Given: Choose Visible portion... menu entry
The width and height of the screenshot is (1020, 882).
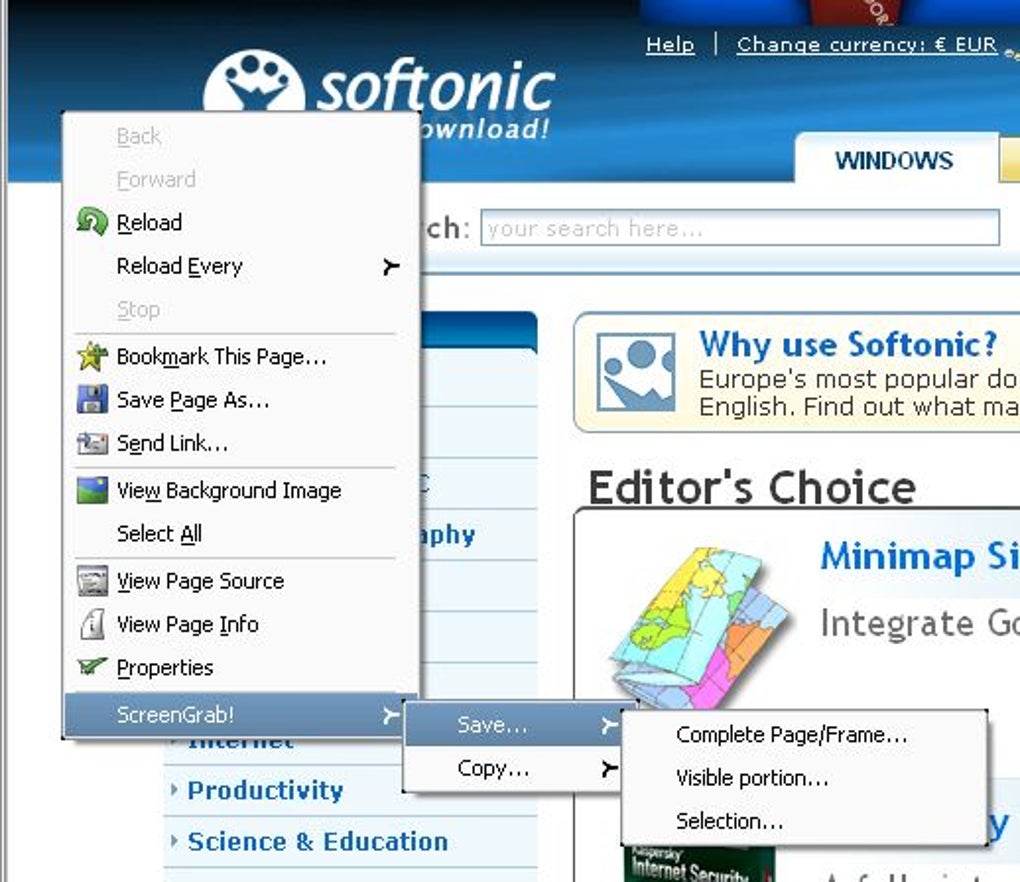Looking at the screenshot, I should point(752,778).
